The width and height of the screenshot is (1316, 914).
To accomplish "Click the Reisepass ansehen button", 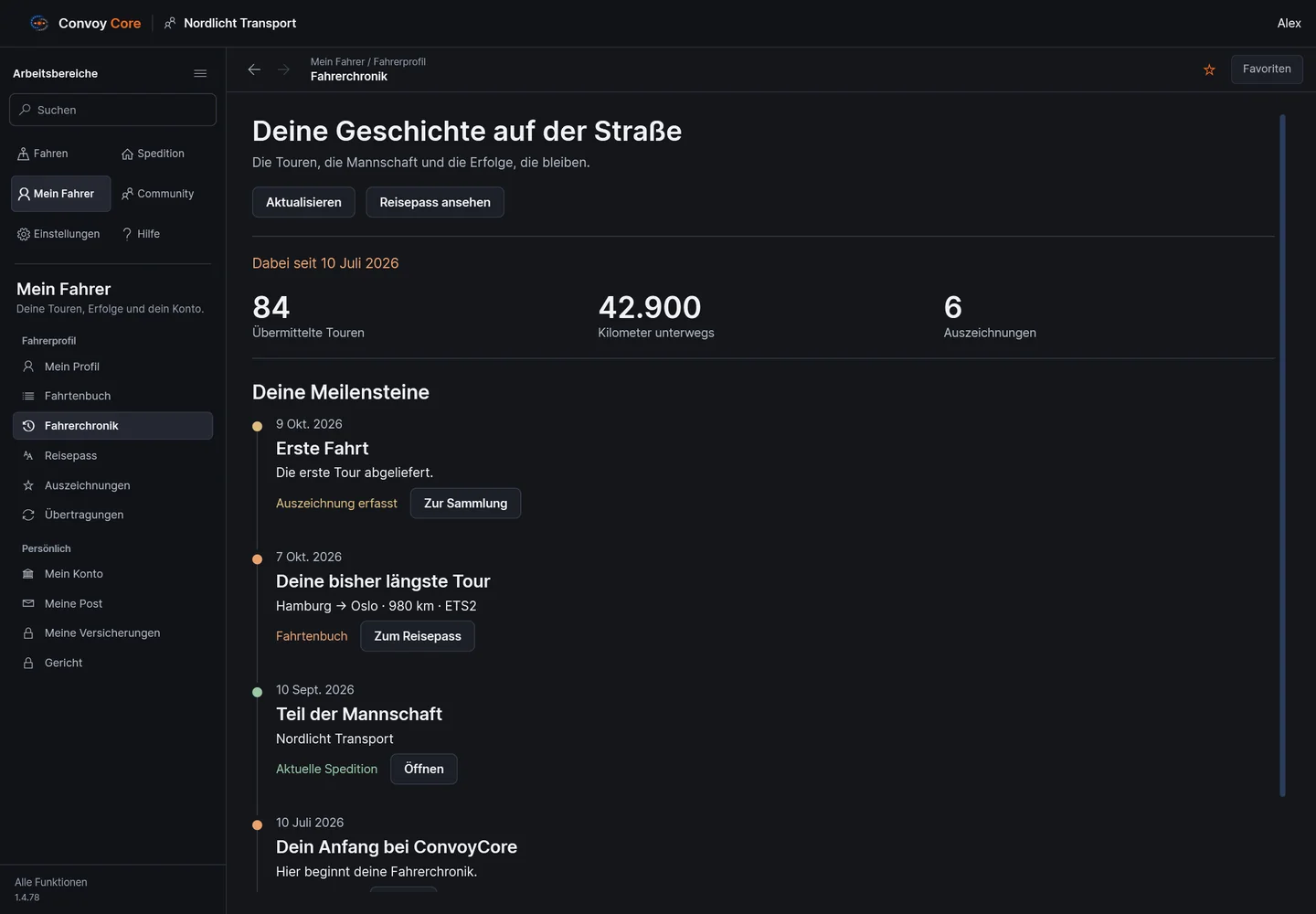I will point(435,202).
